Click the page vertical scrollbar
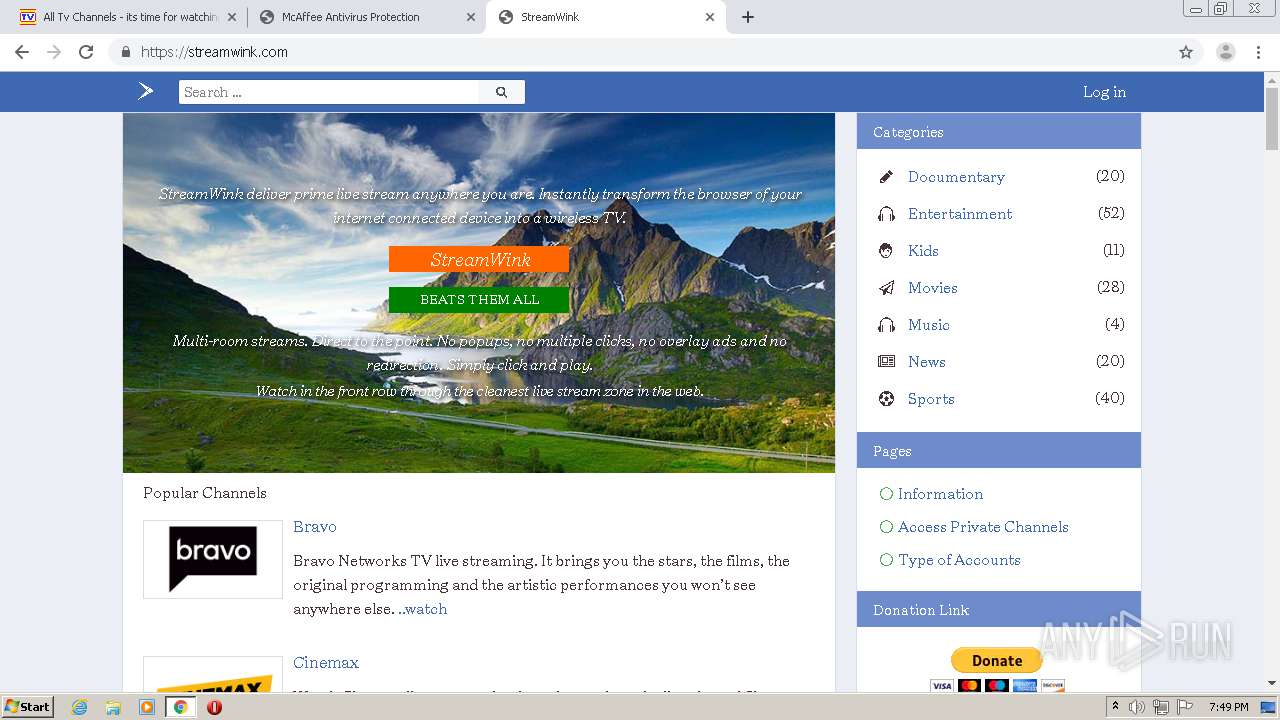1280x720 pixels. tap(1272, 118)
